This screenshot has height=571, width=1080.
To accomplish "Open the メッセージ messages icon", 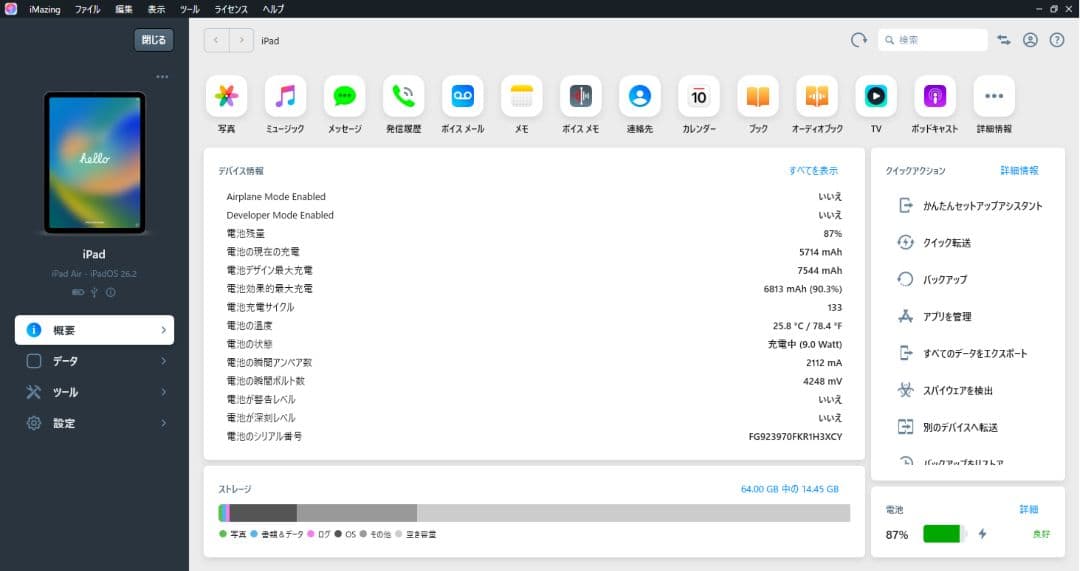I will [344, 96].
